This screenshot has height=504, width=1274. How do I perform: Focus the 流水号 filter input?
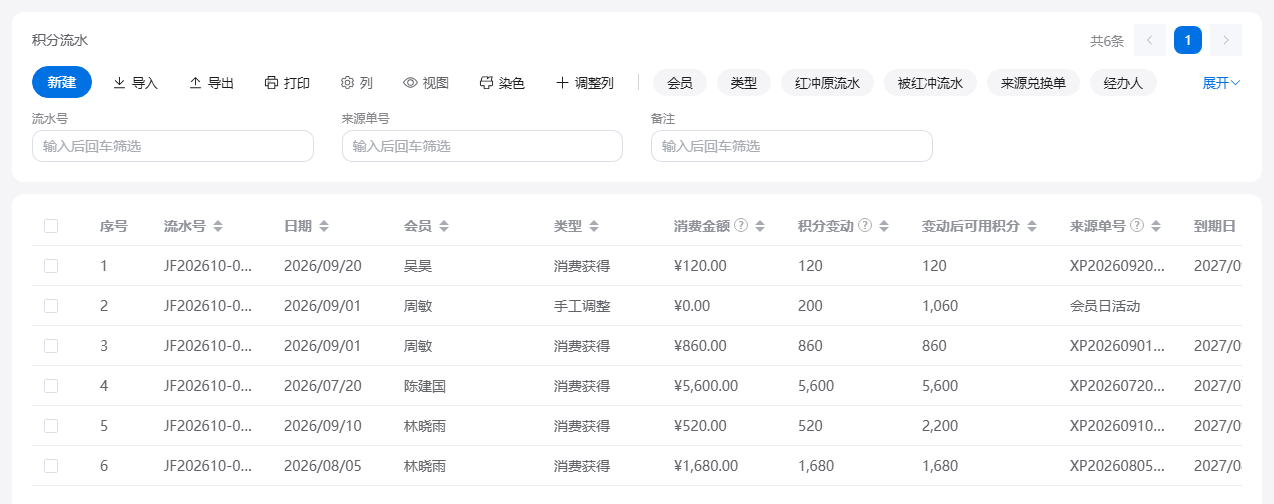click(x=173, y=146)
